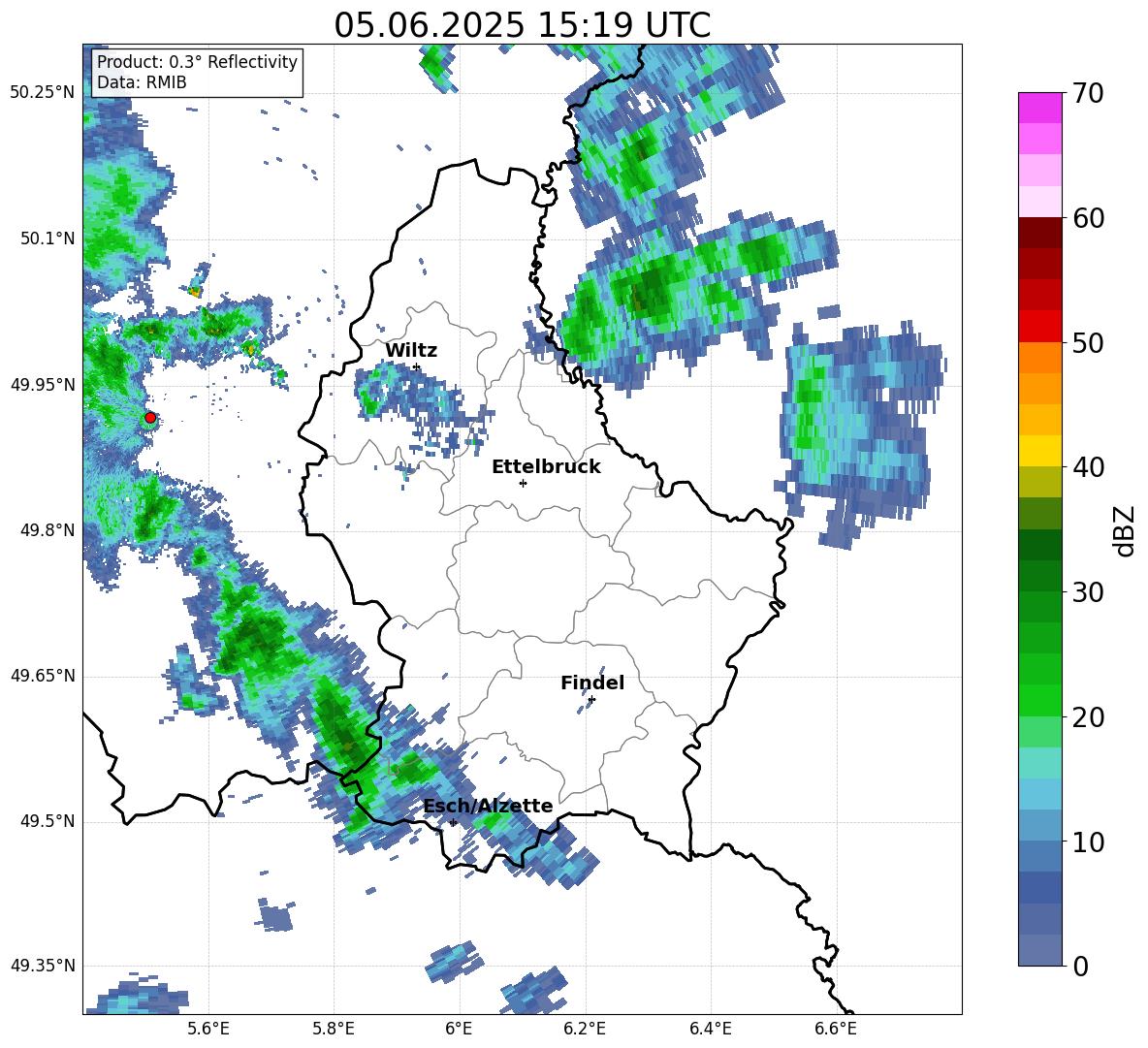Click the orange colorbar segment at 50

coord(1039,358)
